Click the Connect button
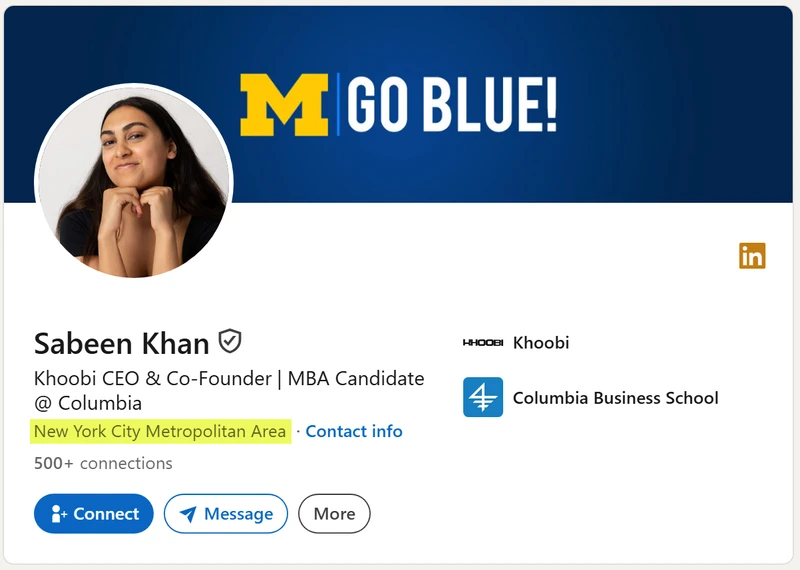 click(x=94, y=513)
